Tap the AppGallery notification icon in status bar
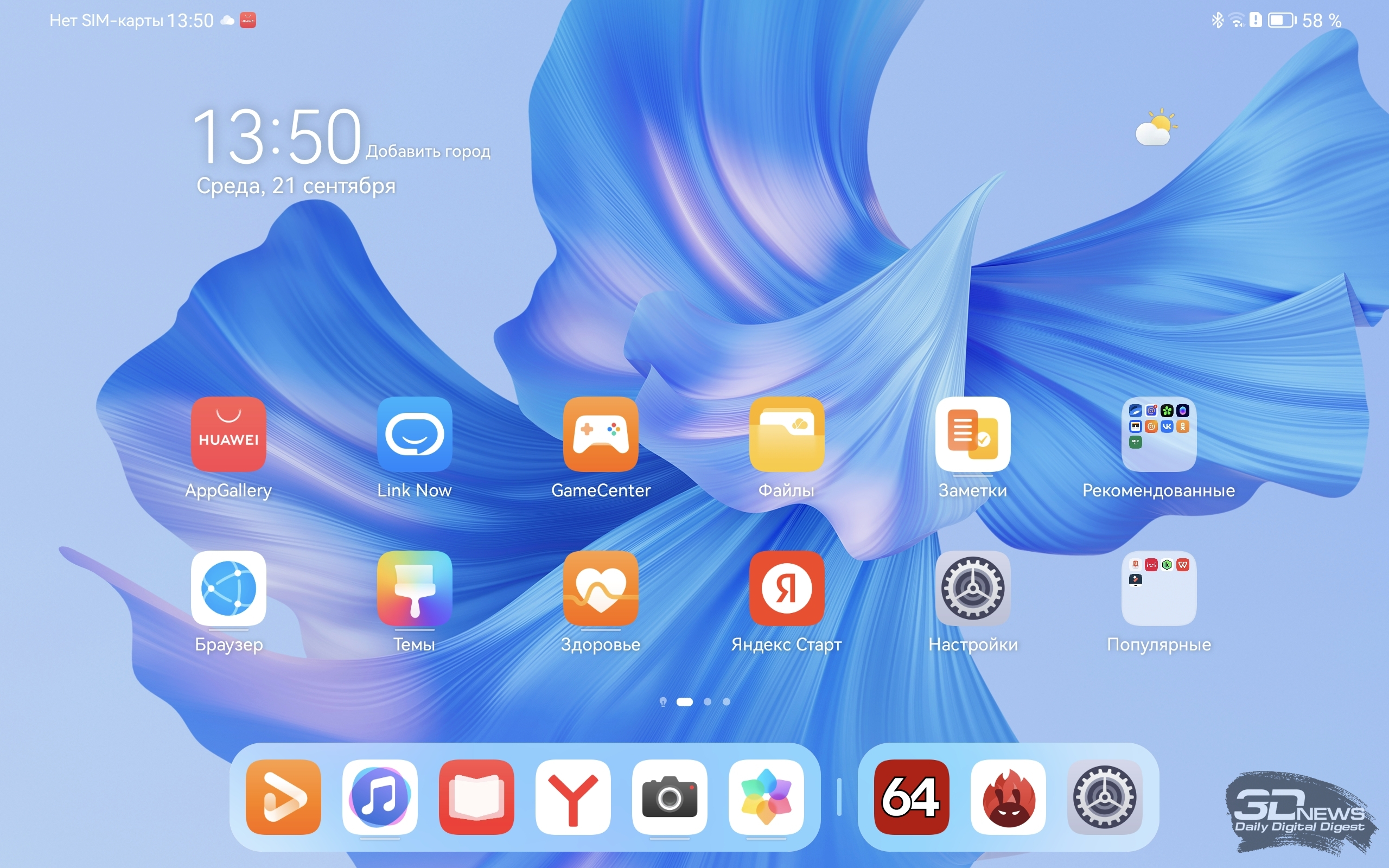 click(x=247, y=21)
